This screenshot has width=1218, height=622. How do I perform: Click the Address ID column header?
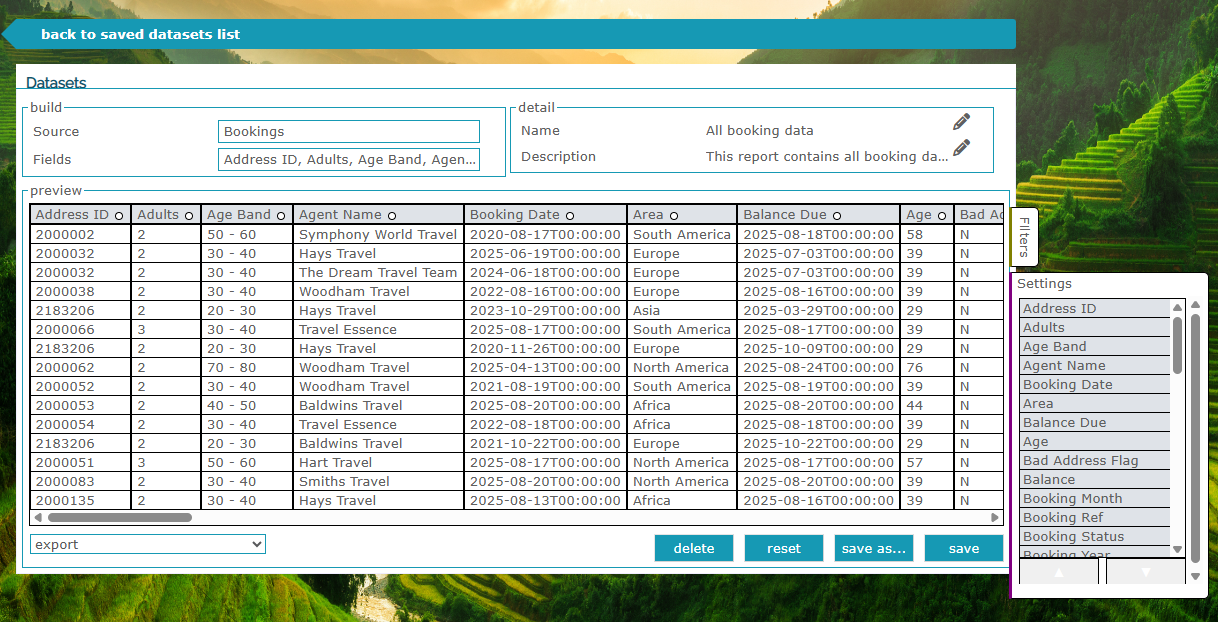point(80,215)
